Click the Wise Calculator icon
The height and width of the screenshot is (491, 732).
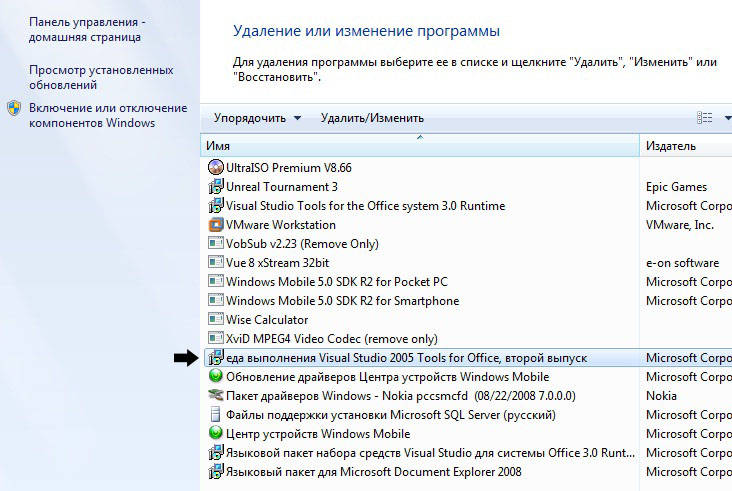[x=216, y=319]
